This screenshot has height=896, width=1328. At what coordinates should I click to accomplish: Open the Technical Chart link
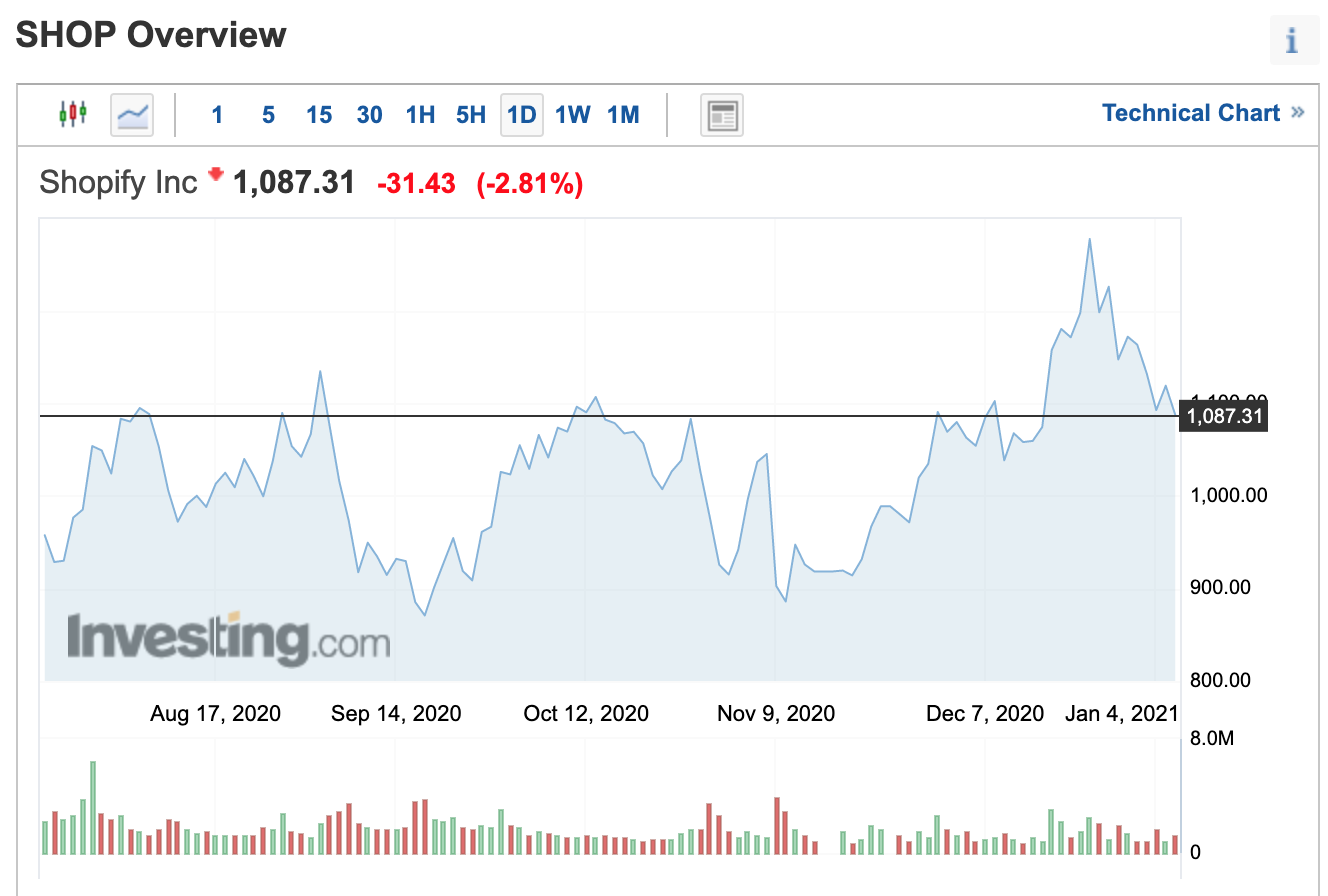pyautogui.click(x=1203, y=113)
